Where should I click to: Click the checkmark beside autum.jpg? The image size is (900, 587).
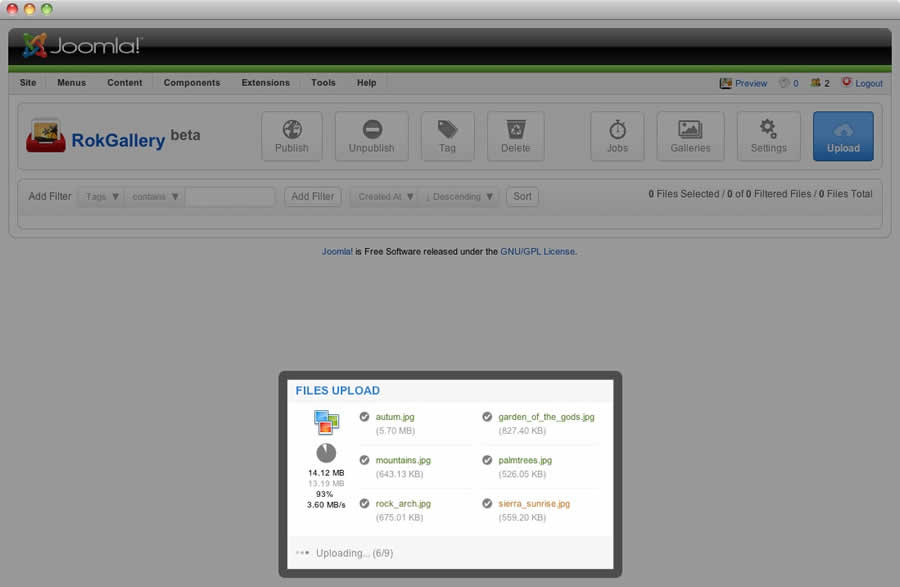365,417
